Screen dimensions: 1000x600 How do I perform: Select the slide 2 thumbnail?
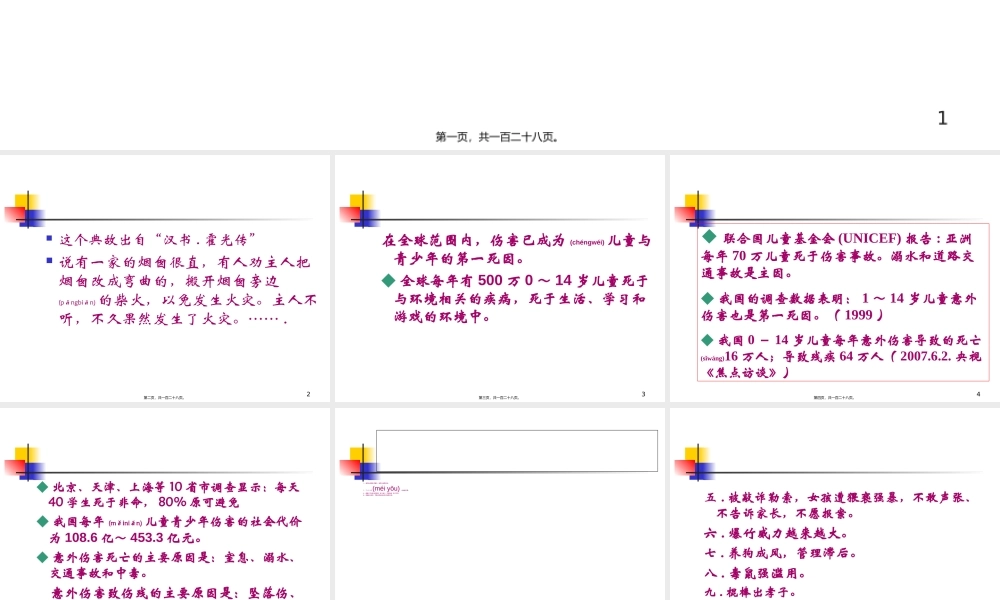point(498,280)
